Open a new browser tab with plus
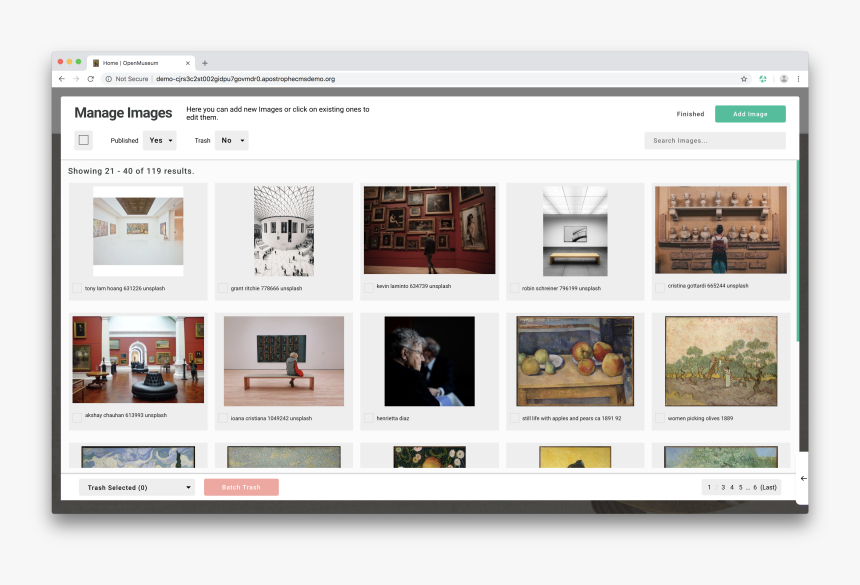The image size is (860, 585). 205,63
